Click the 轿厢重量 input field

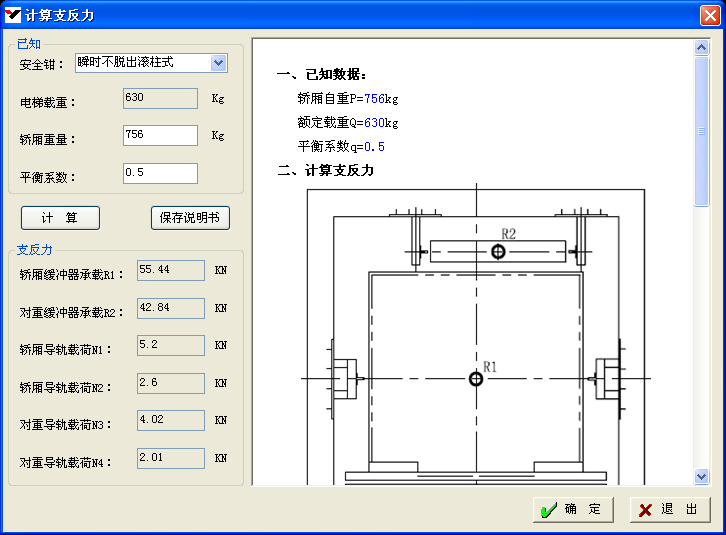159,136
